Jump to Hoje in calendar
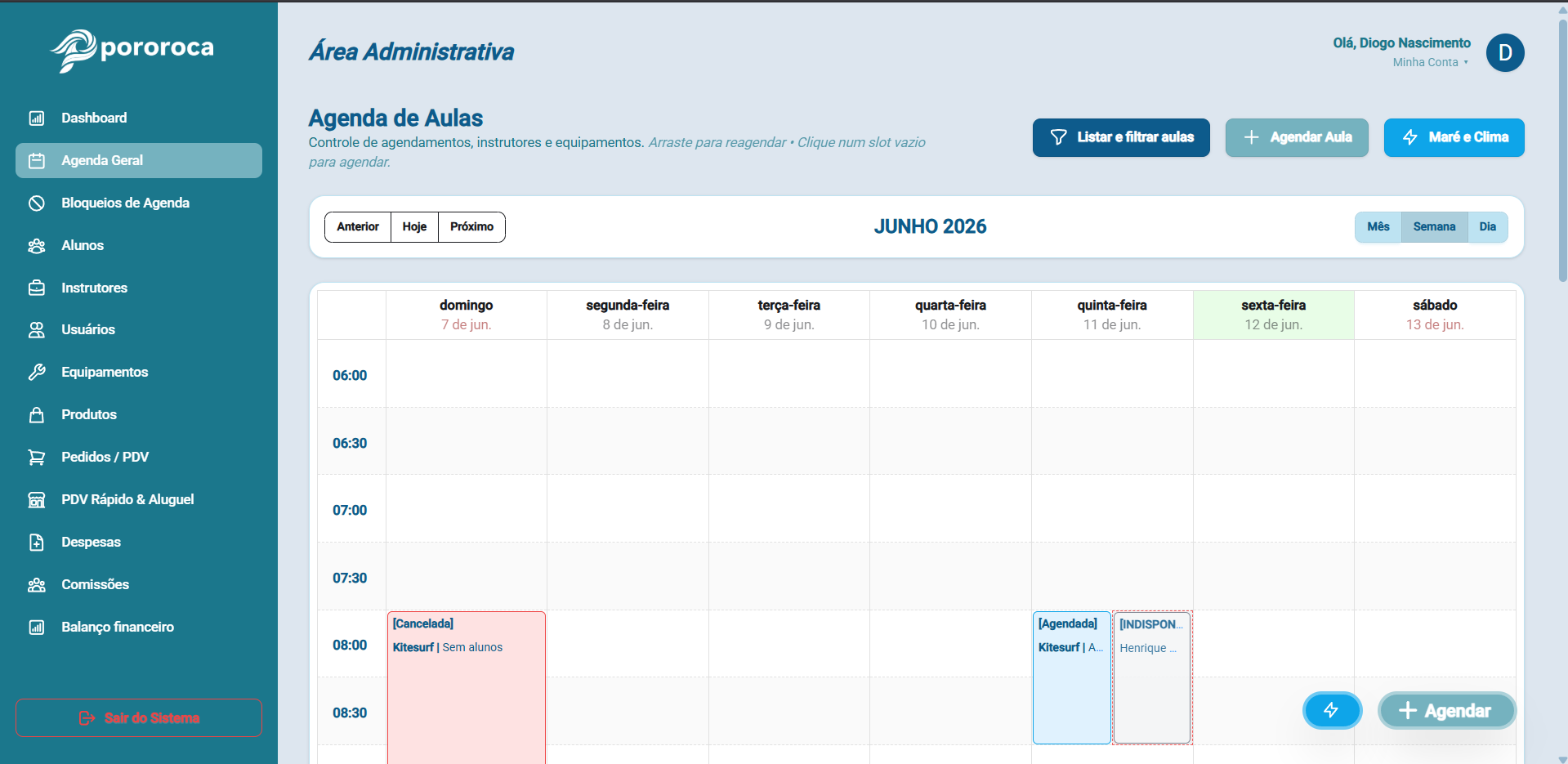Screen dimensions: 1568x764 pos(414,227)
